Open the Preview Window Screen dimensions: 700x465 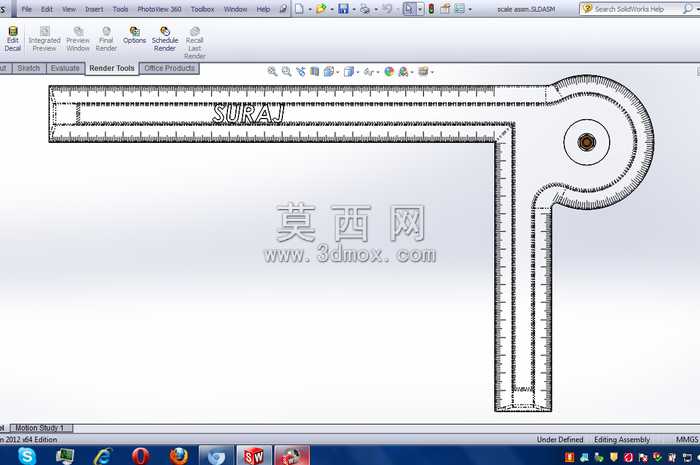pyautogui.click(x=78, y=39)
